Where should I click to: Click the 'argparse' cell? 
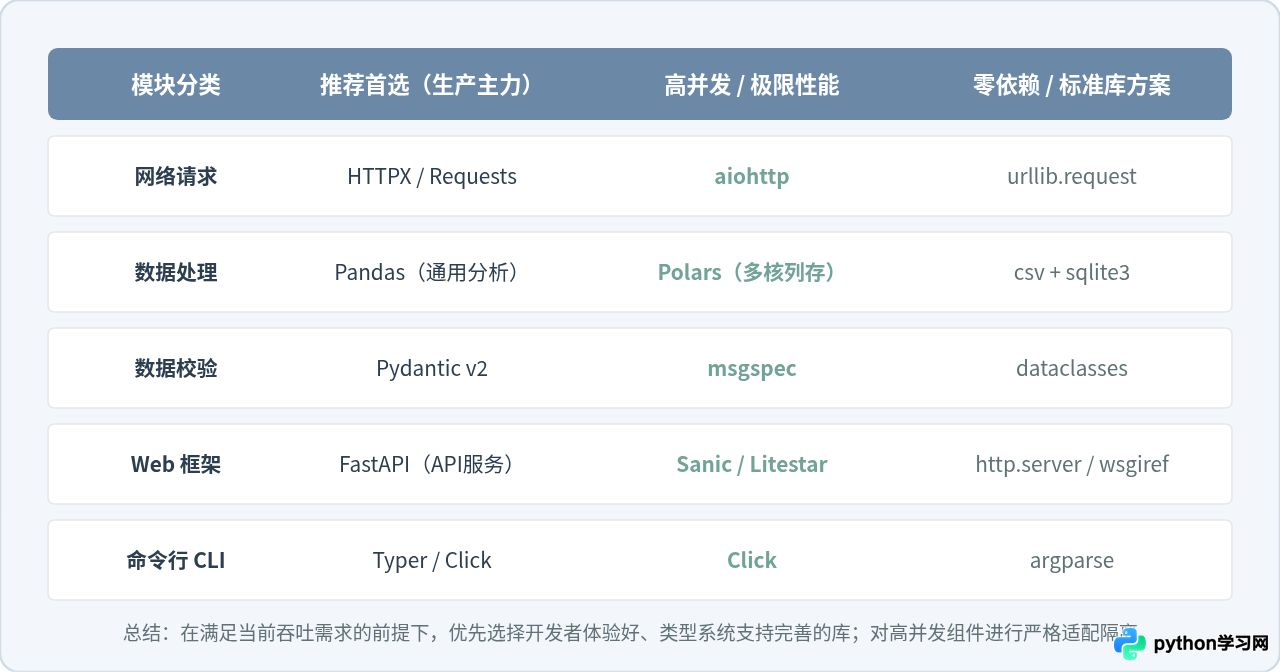point(1072,561)
